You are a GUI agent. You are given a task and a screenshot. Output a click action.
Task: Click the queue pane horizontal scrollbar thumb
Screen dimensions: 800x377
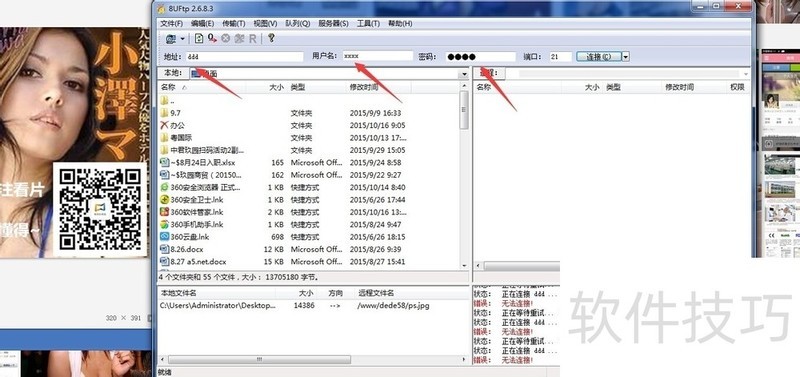click(259, 360)
